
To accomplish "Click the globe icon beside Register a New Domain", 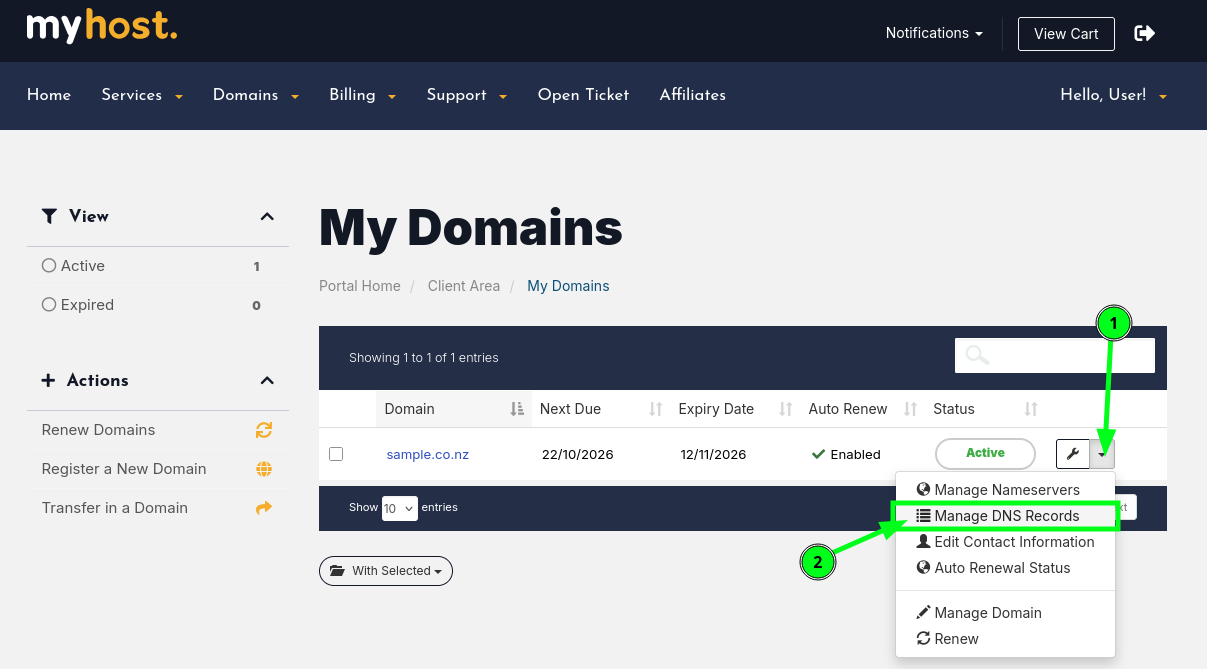I will [264, 469].
